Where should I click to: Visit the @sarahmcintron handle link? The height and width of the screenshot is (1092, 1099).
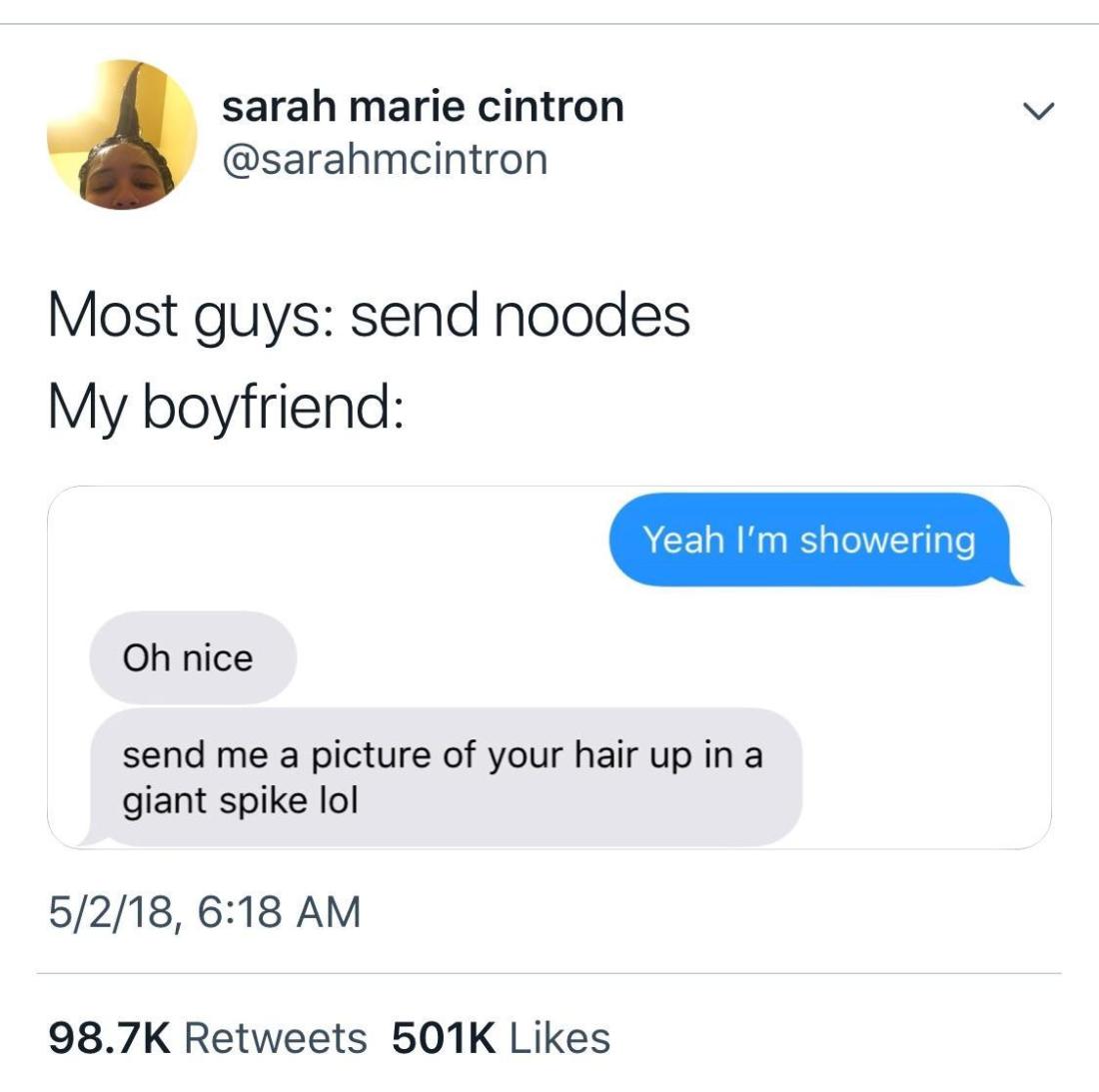[385, 159]
